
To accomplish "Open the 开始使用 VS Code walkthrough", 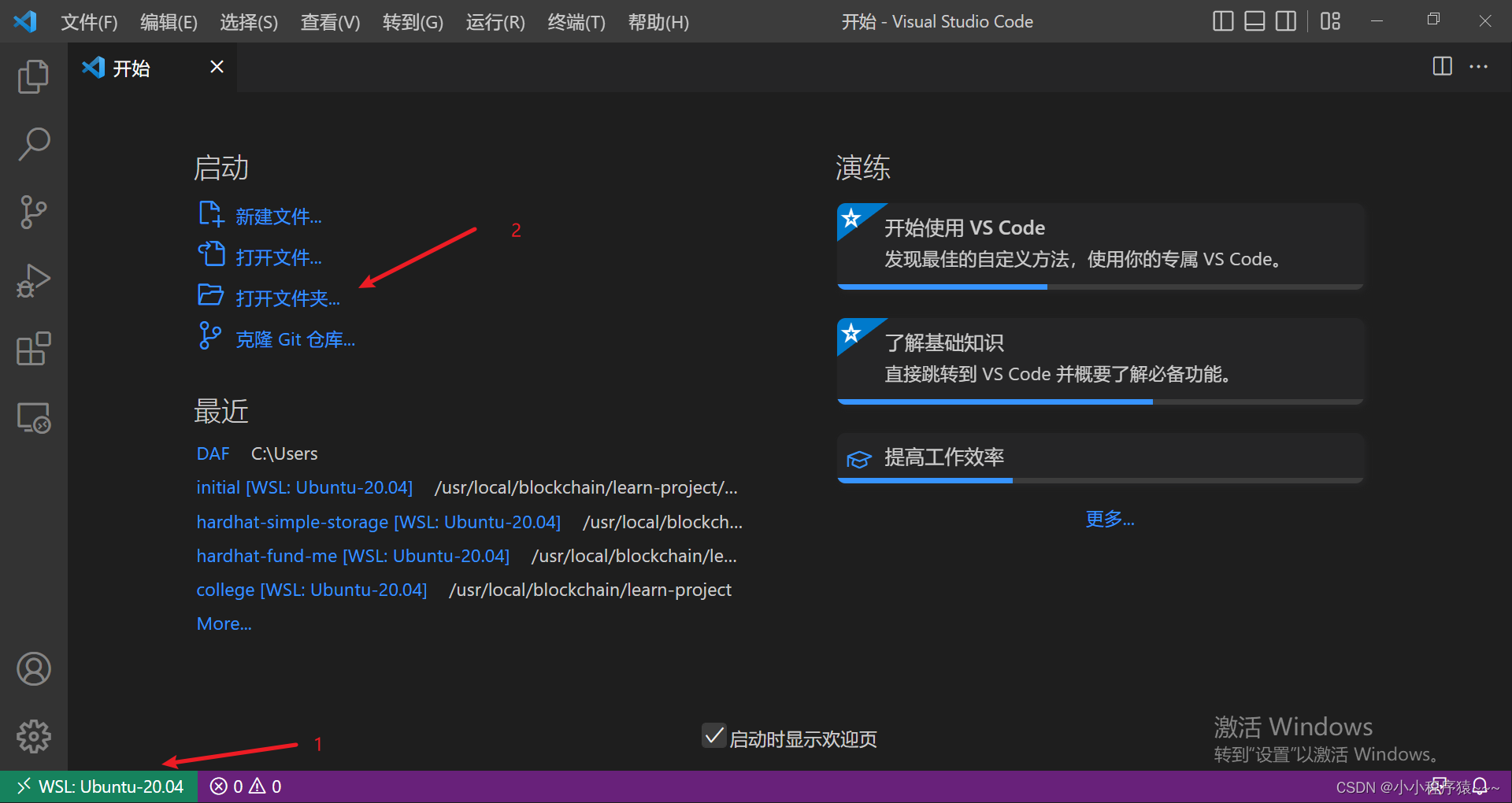I will pyautogui.click(x=1100, y=246).
